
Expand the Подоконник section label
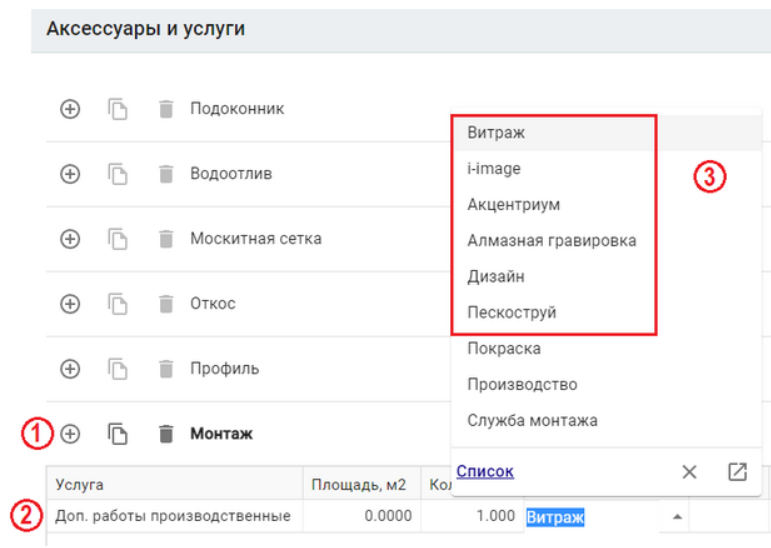[x=237, y=108]
